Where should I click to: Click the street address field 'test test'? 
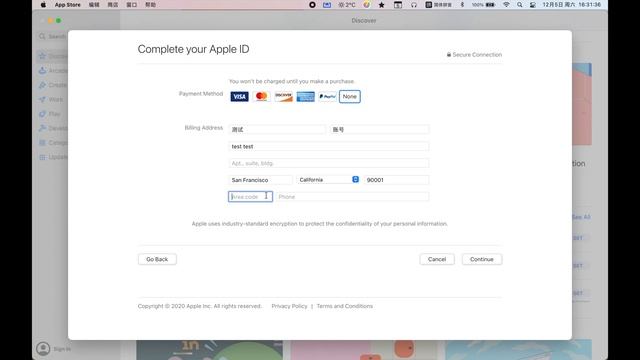[329, 146]
